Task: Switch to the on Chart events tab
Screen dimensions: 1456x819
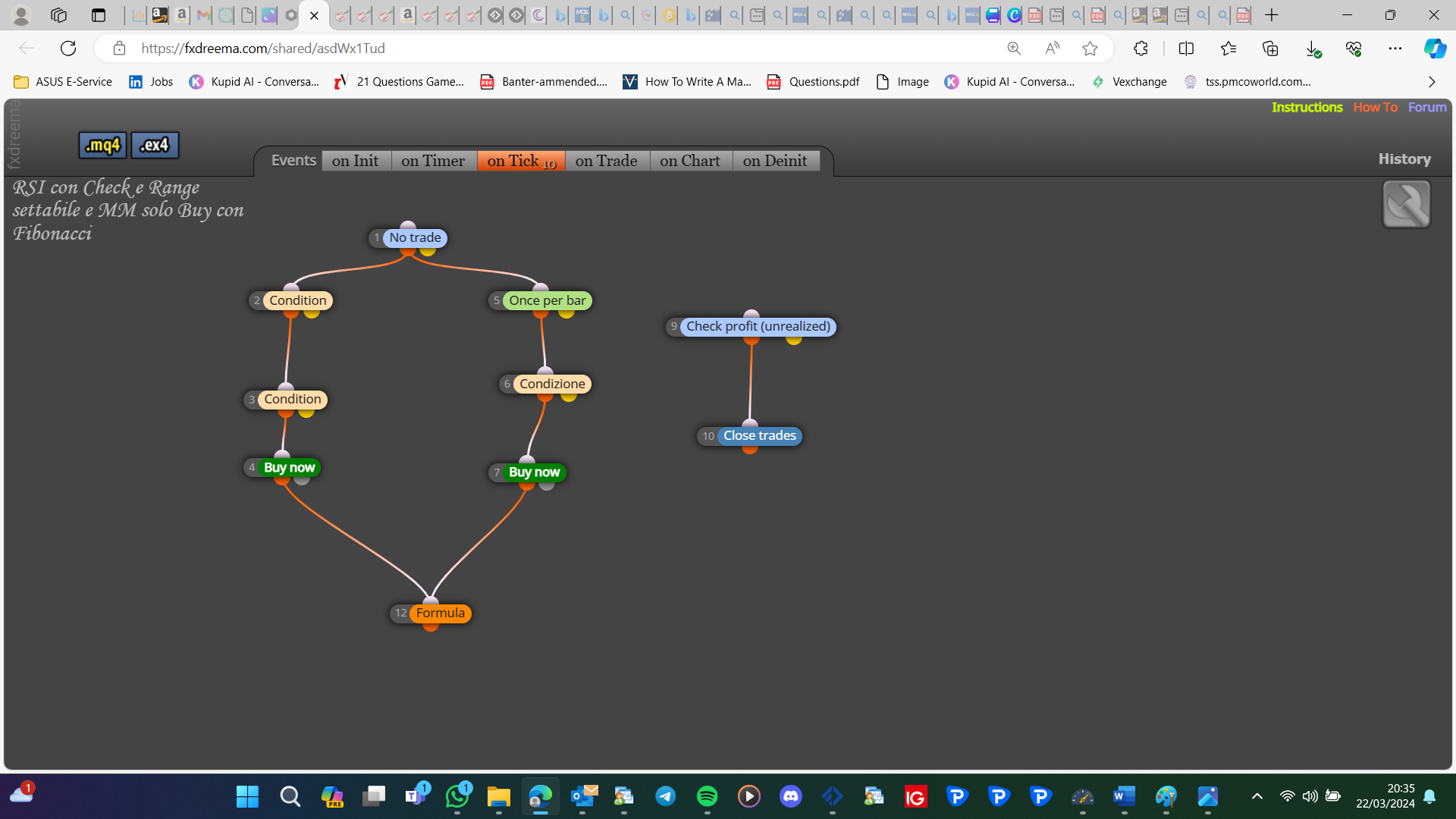Action: (x=690, y=161)
